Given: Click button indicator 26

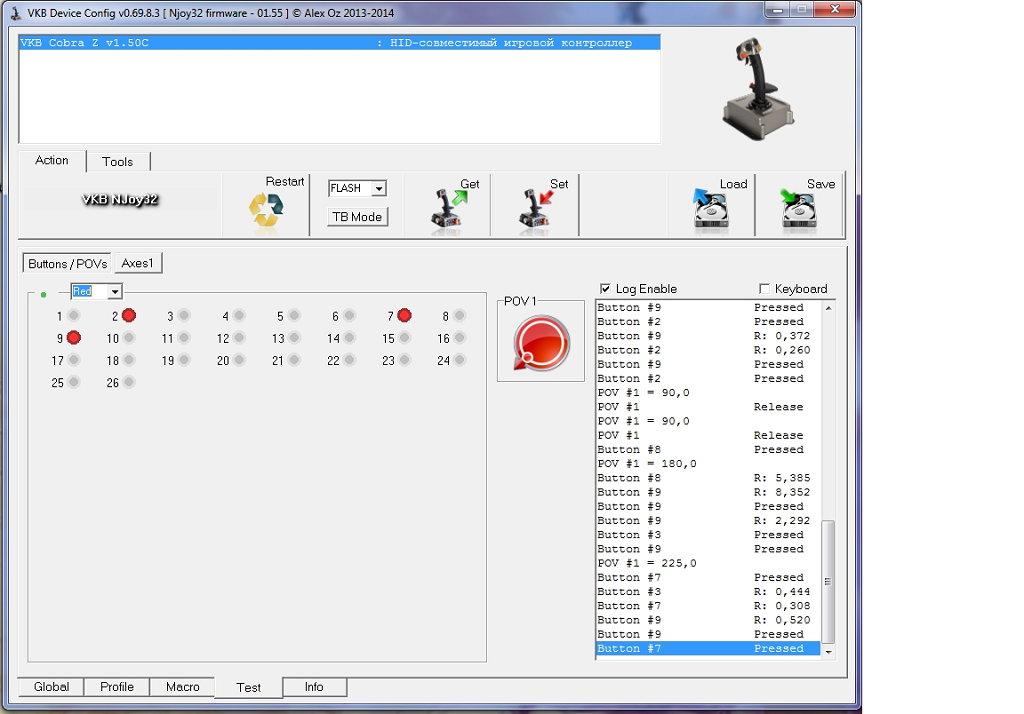Looking at the screenshot, I should 129,382.
